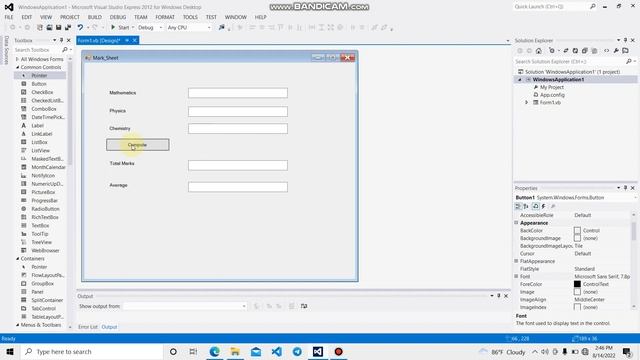
Task: Open the Telegram icon in taskbar
Action: [297, 351]
